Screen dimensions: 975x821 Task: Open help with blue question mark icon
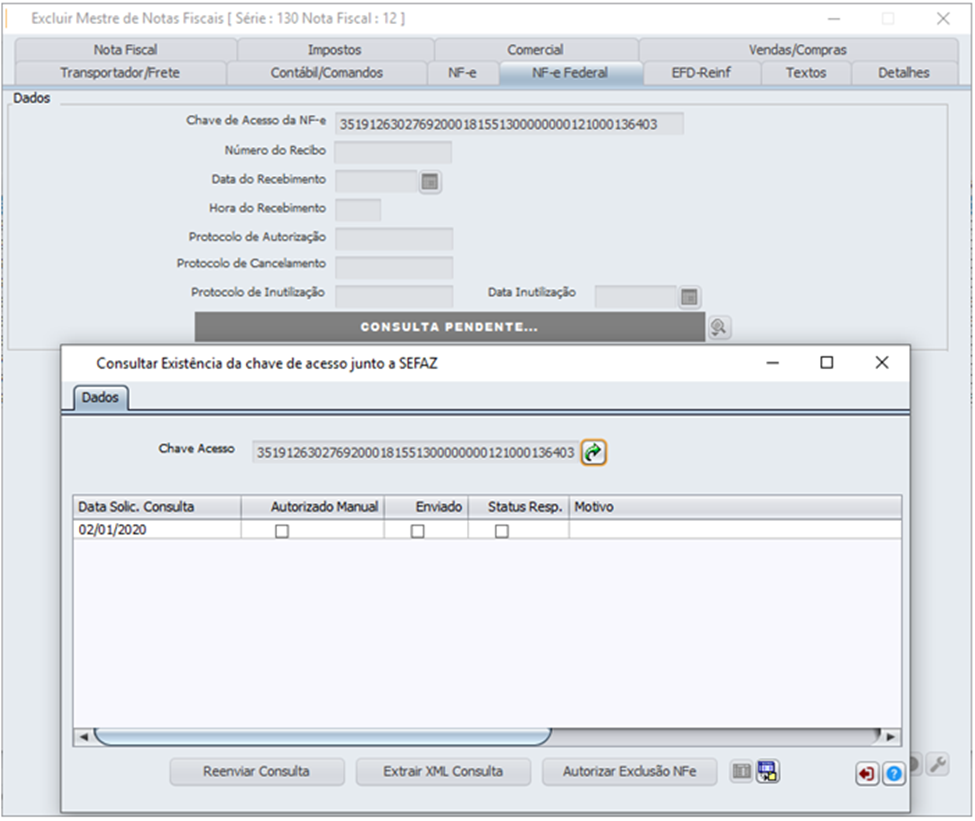tap(894, 774)
